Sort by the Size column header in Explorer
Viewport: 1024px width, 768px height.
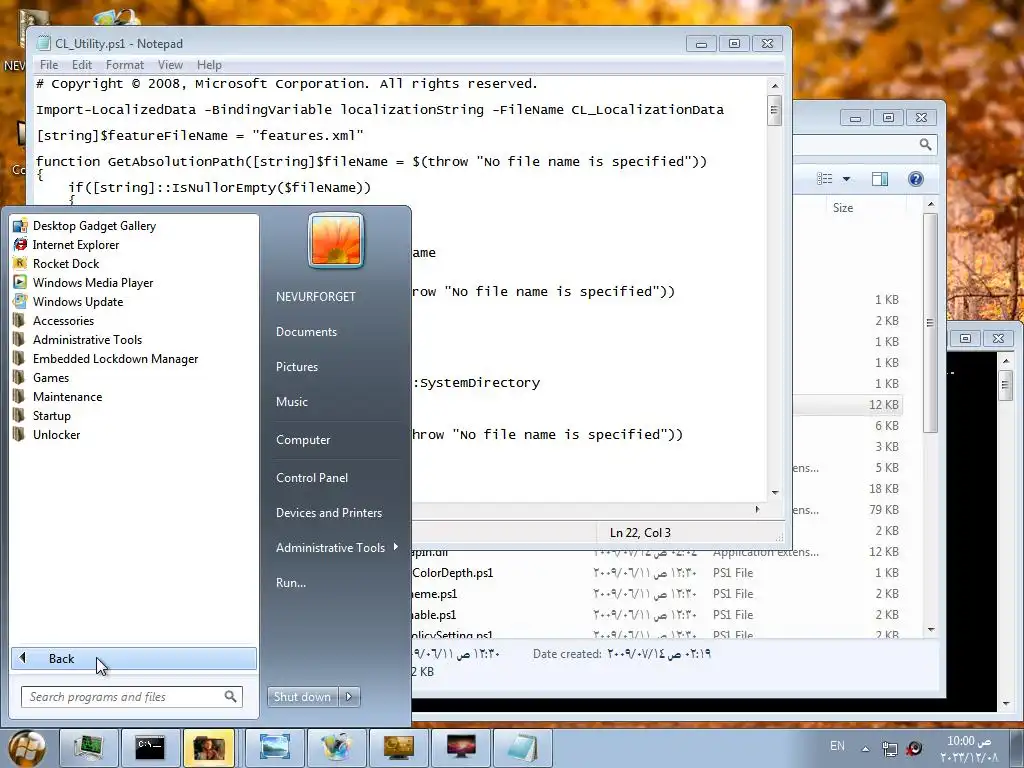[842, 208]
